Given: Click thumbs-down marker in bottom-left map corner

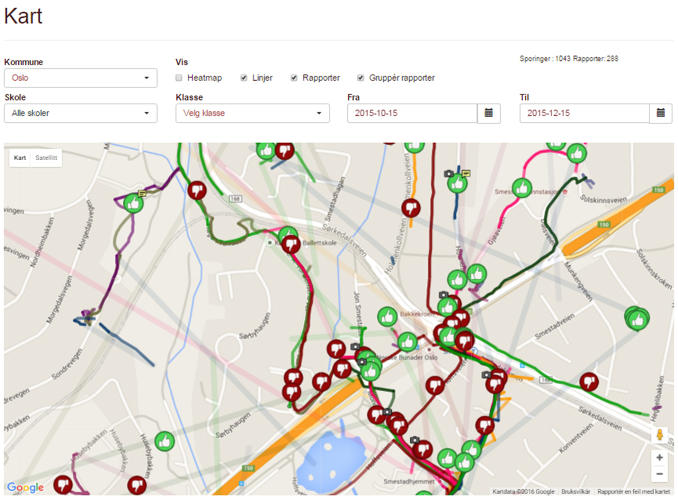Looking at the screenshot, I should pyautogui.click(x=64, y=484).
